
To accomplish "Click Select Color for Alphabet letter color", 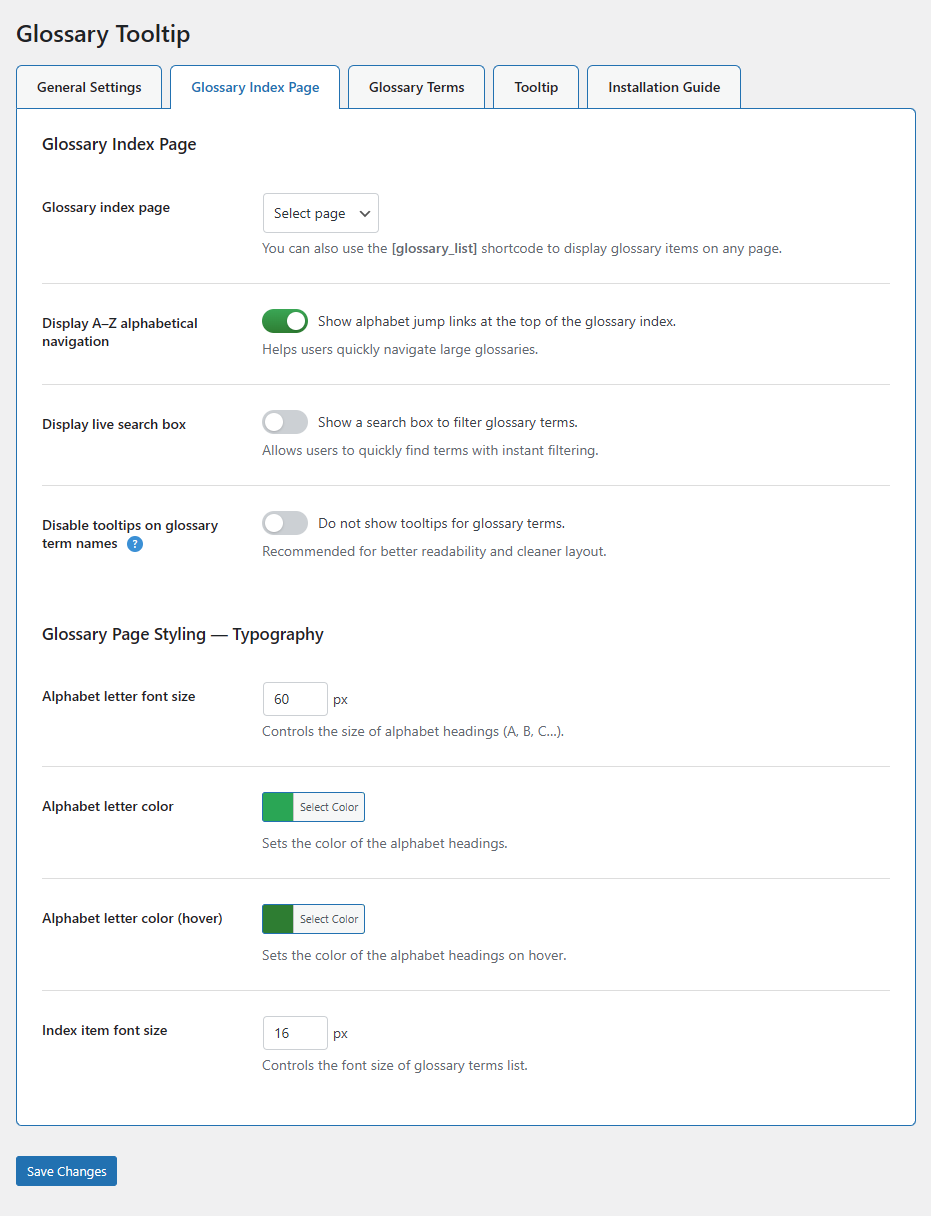I will [329, 807].
